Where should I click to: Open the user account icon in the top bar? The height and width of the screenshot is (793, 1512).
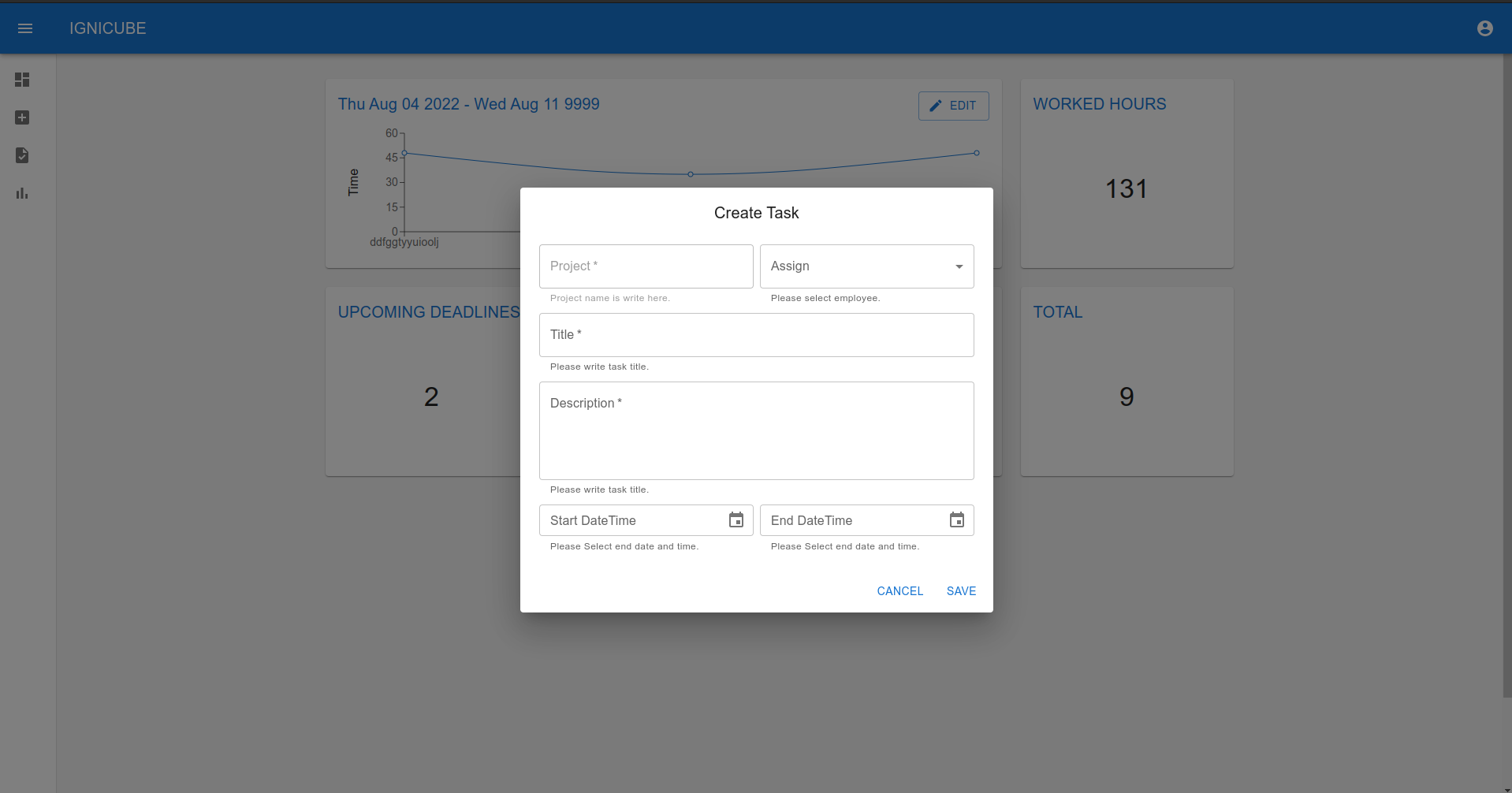pos(1485,28)
